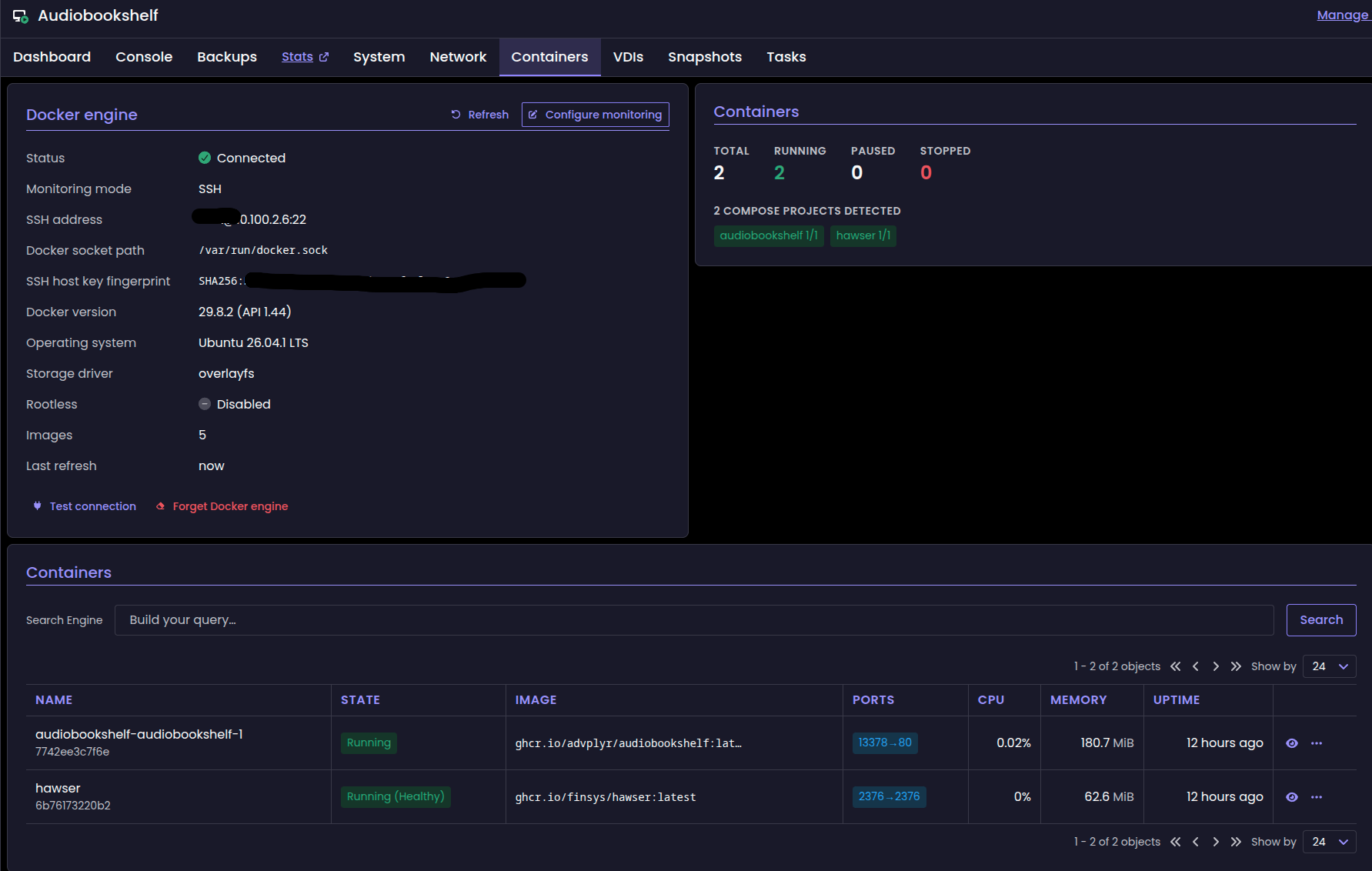Click the Configure monitoring button
1372x871 pixels.
[x=596, y=115]
